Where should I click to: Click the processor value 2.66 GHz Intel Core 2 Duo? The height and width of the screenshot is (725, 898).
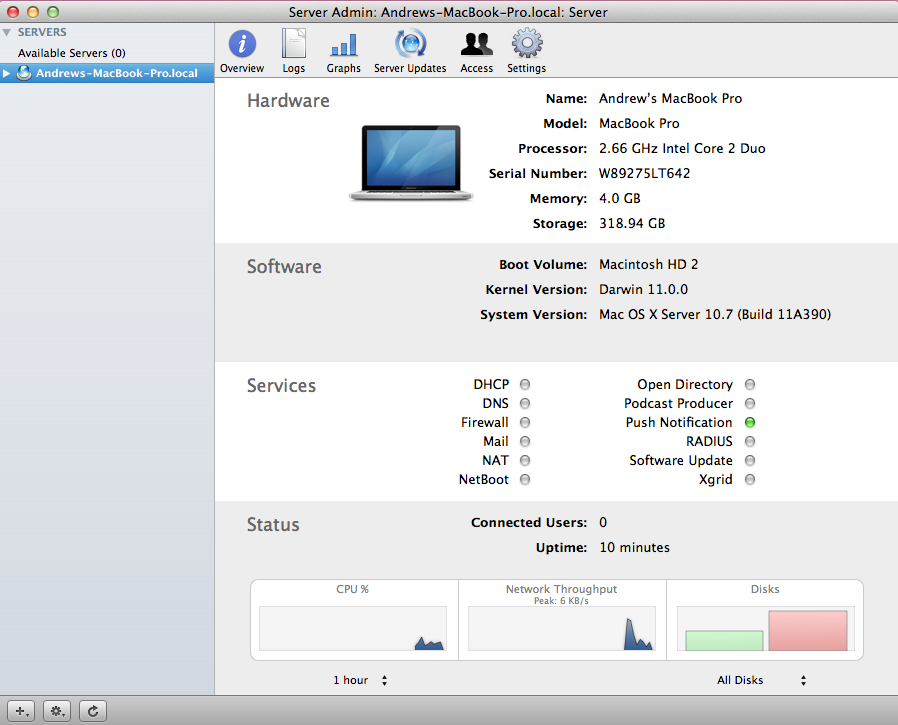click(682, 148)
